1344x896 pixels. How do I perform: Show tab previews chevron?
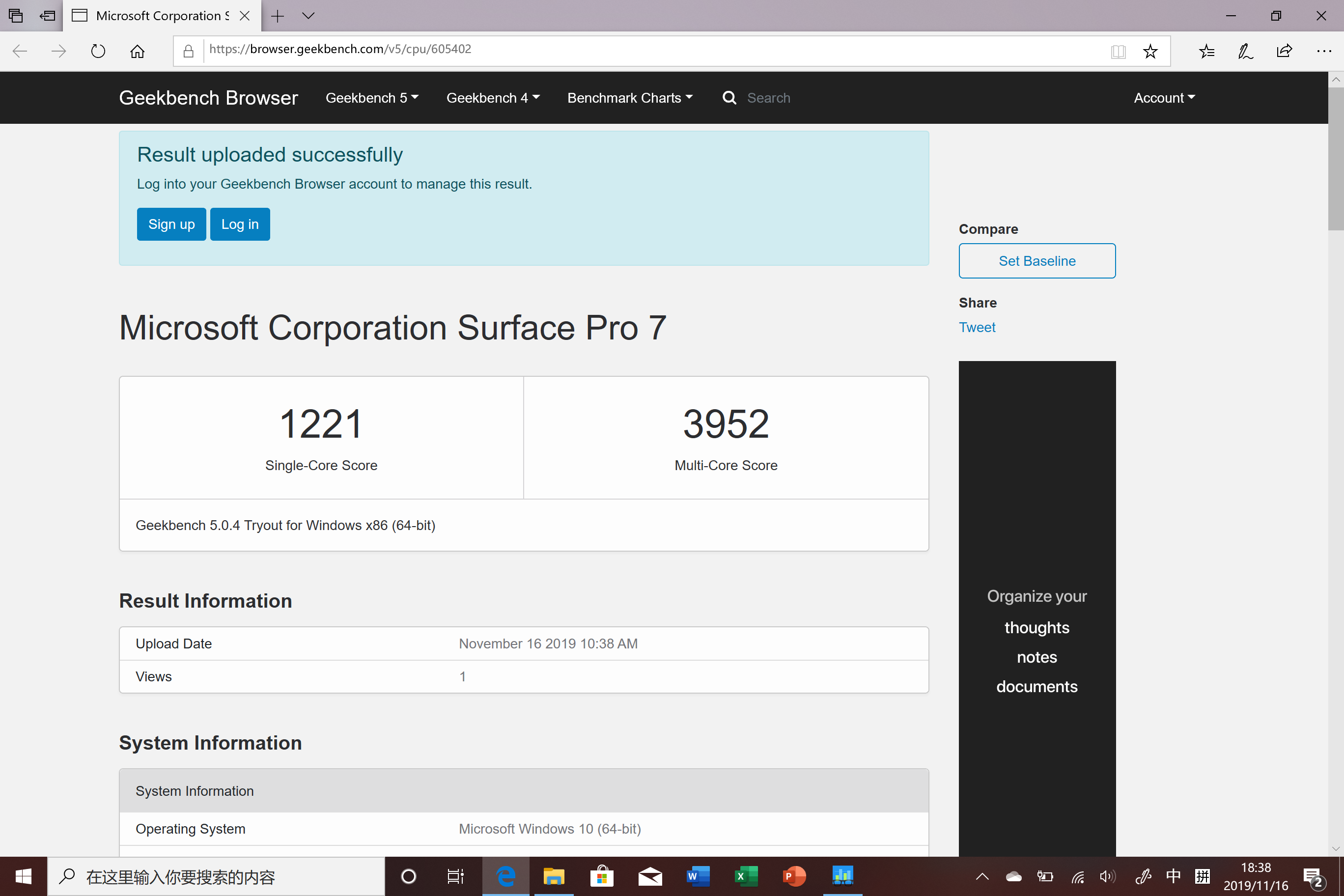[308, 16]
